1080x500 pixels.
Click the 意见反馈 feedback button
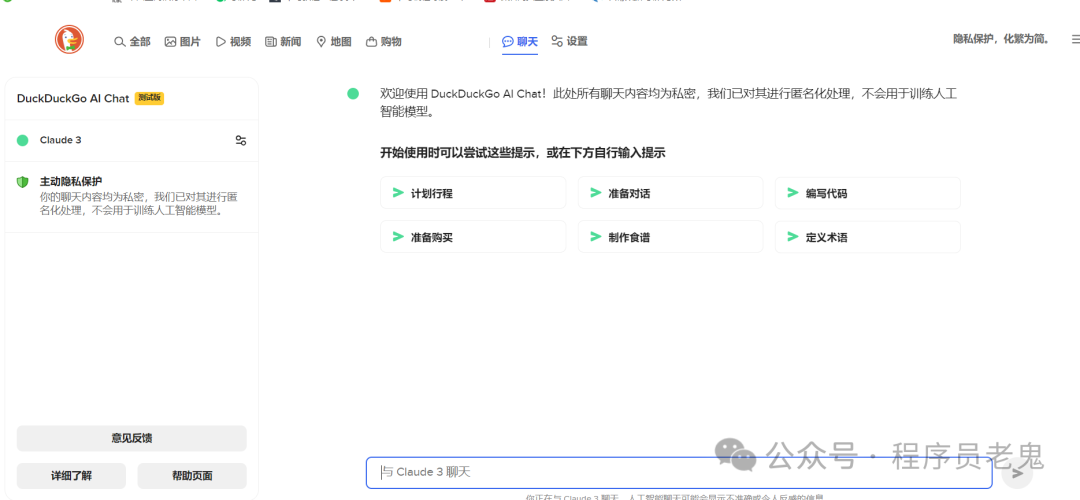(x=132, y=438)
